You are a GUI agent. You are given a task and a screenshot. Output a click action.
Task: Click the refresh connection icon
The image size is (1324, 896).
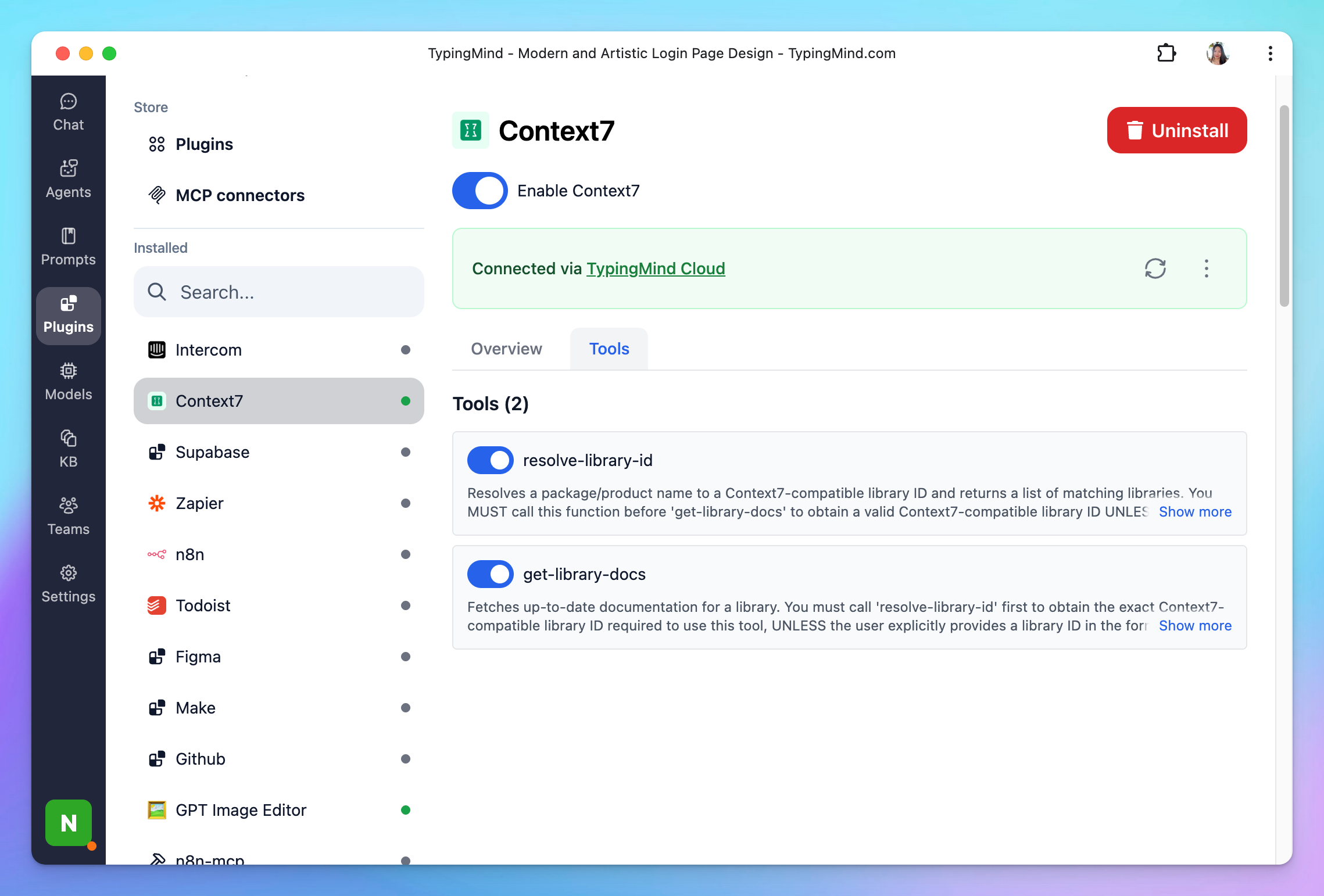click(x=1155, y=268)
